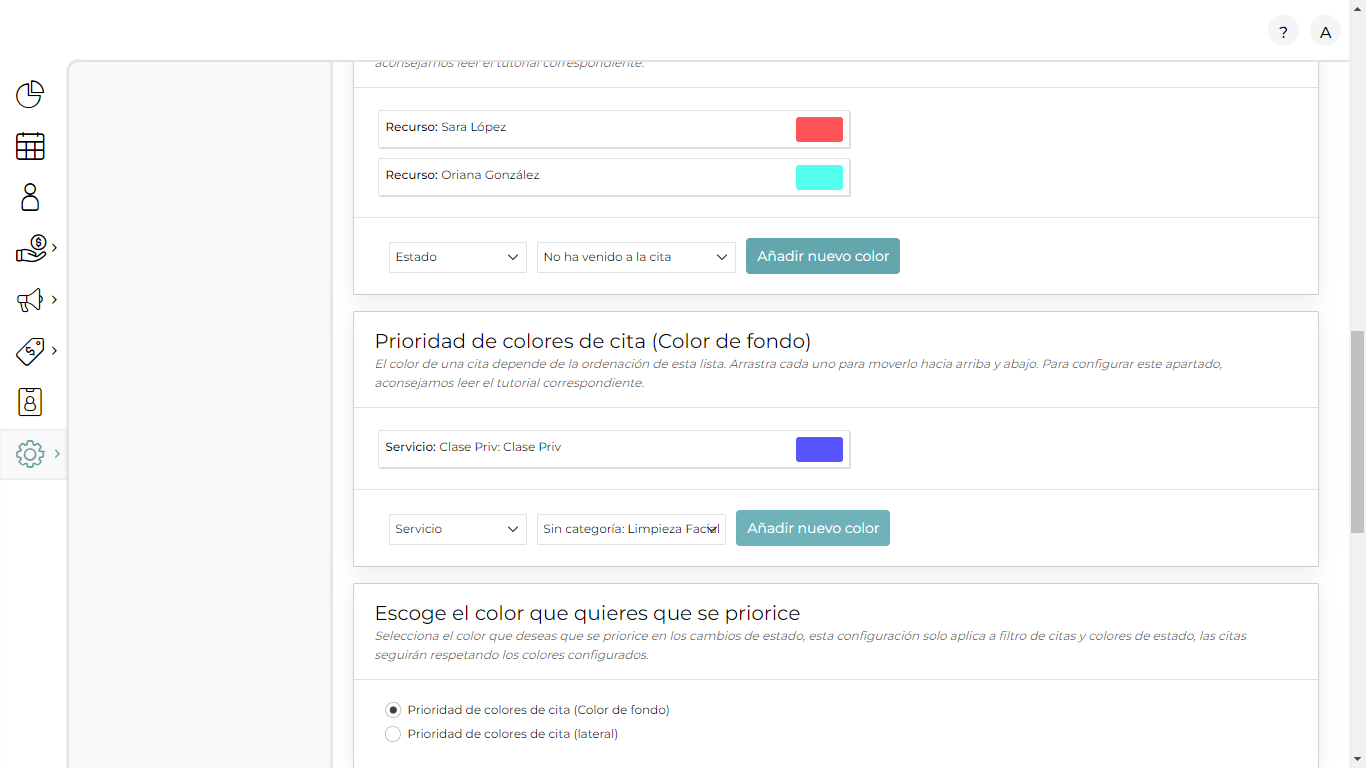Screen dimensions: 1366x768
Task: Select Prioridad de colores de cita (lateral)
Action: 393,734
